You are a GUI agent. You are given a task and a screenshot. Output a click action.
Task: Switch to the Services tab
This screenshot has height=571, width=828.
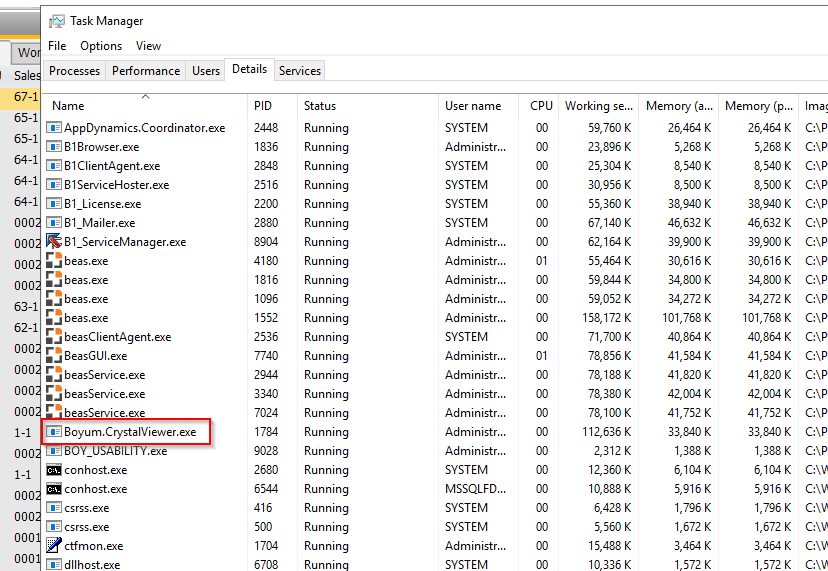[x=300, y=71]
